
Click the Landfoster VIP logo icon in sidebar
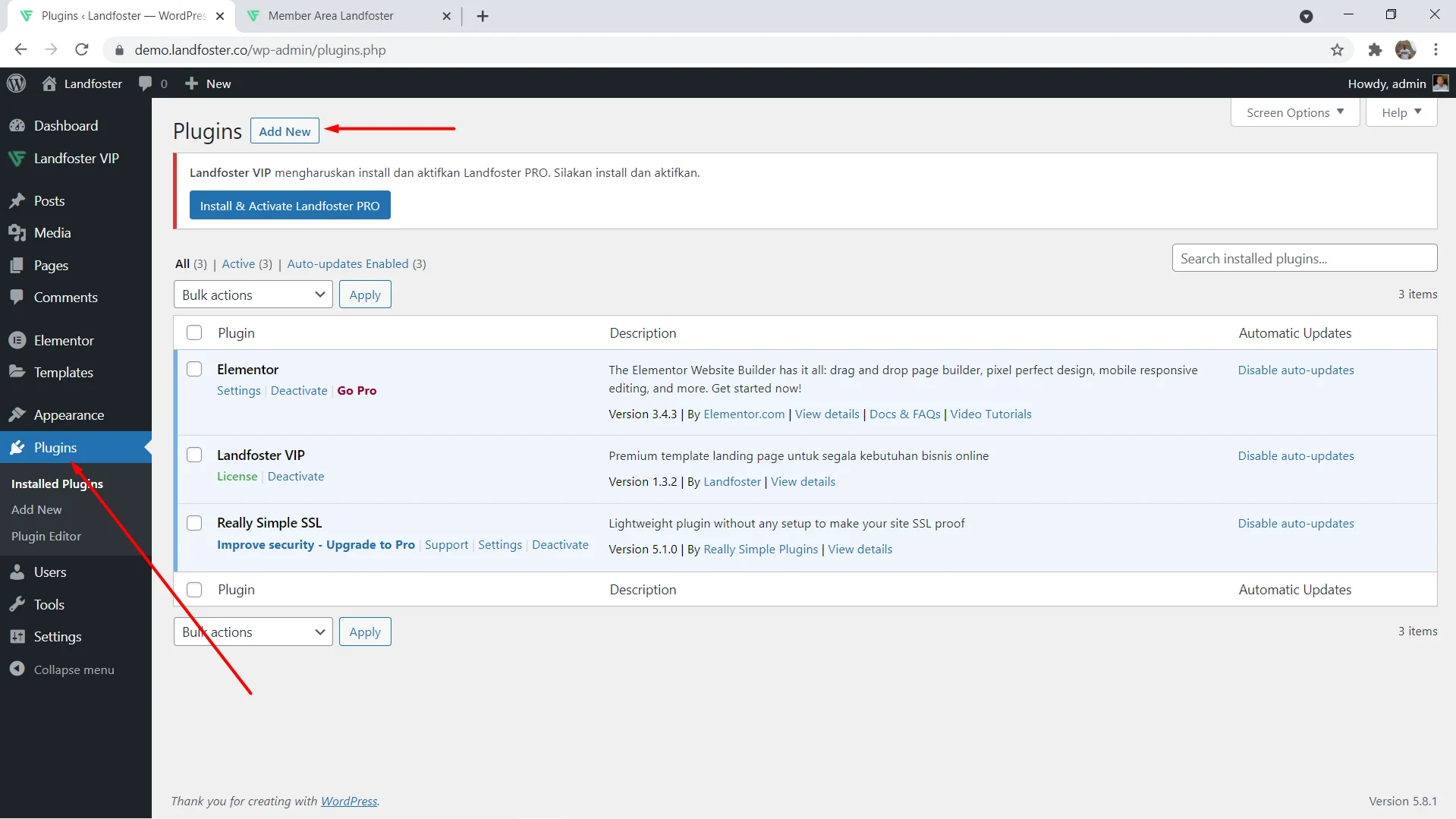[x=17, y=159]
